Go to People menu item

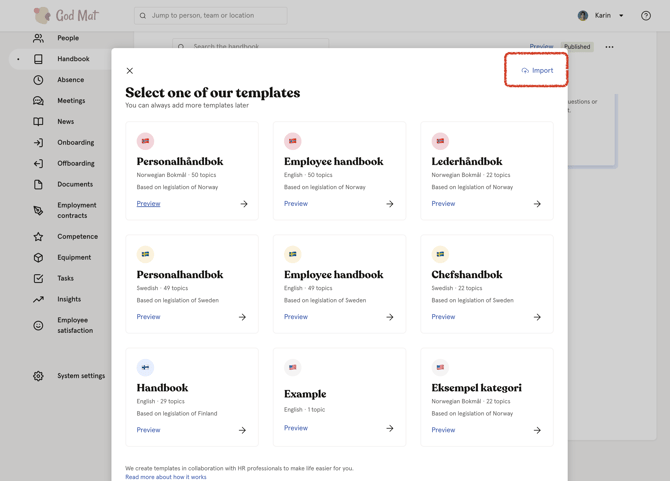[68, 38]
